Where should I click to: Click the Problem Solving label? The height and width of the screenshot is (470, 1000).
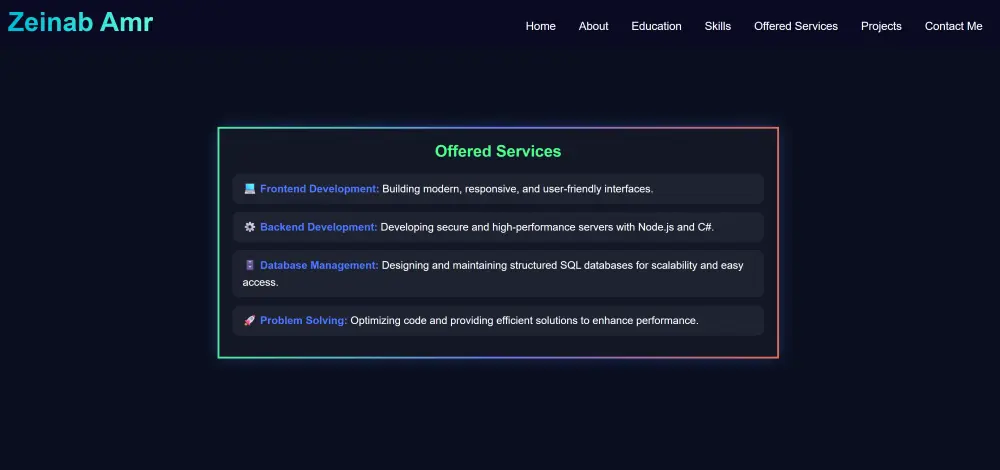pos(303,321)
